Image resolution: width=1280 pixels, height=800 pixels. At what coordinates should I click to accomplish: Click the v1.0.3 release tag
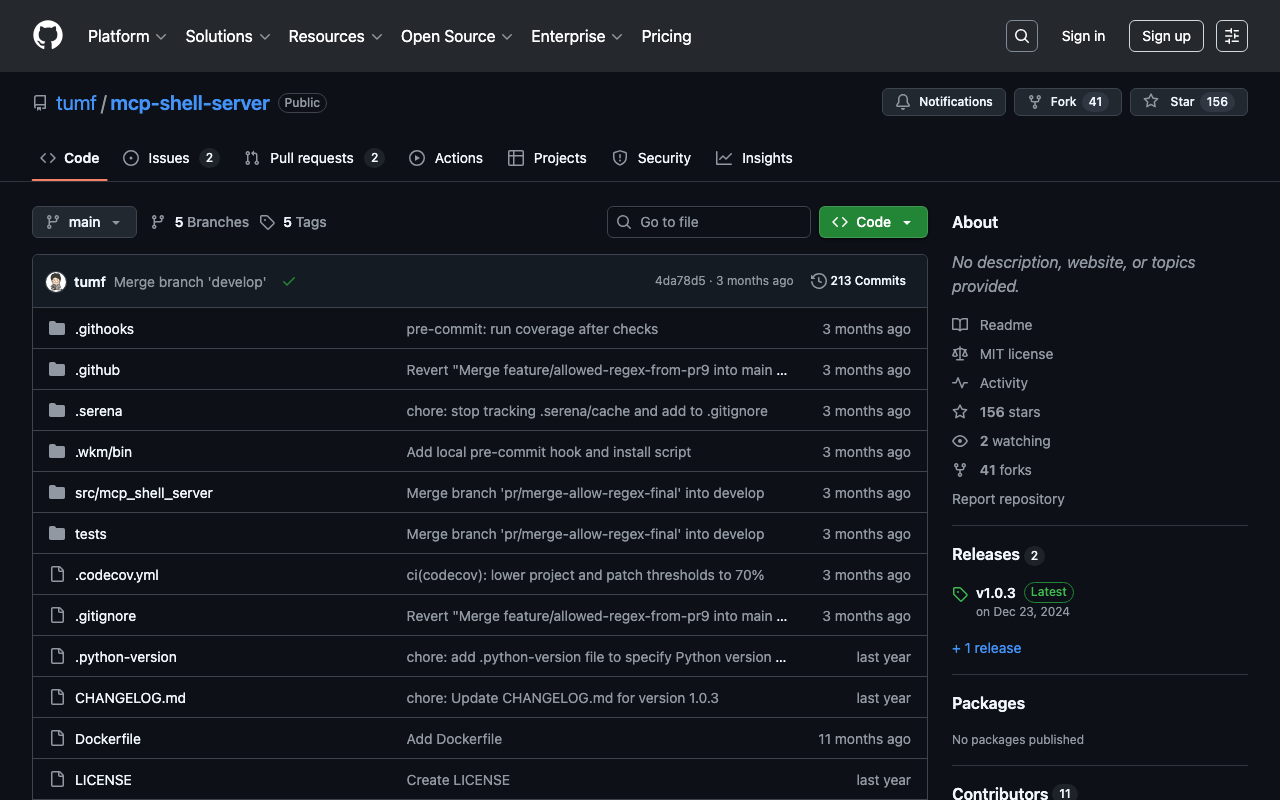(x=995, y=592)
